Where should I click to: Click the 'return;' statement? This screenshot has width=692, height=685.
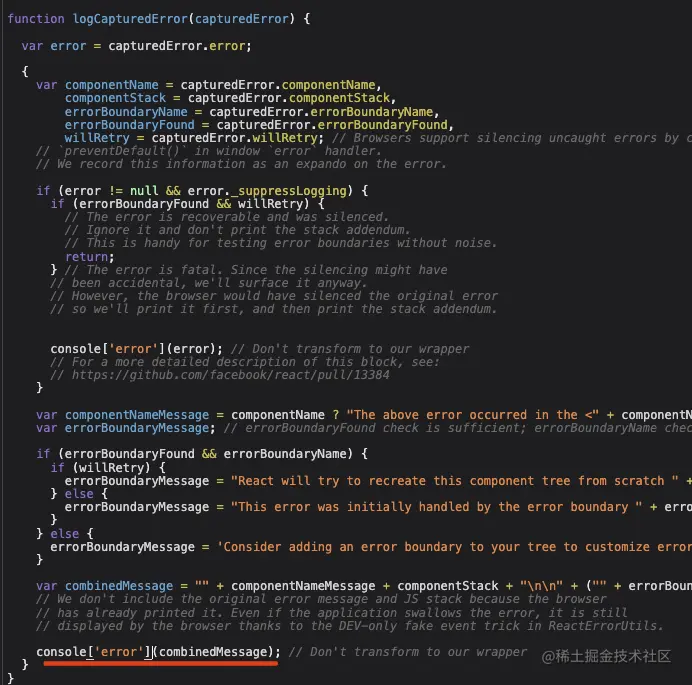coord(90,256)
